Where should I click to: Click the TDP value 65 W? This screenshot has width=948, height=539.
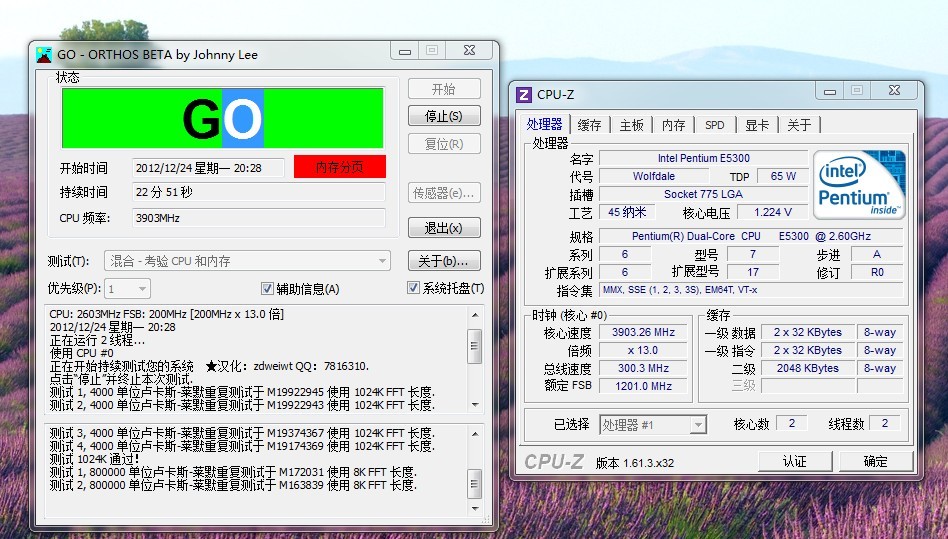click(783, 176)
